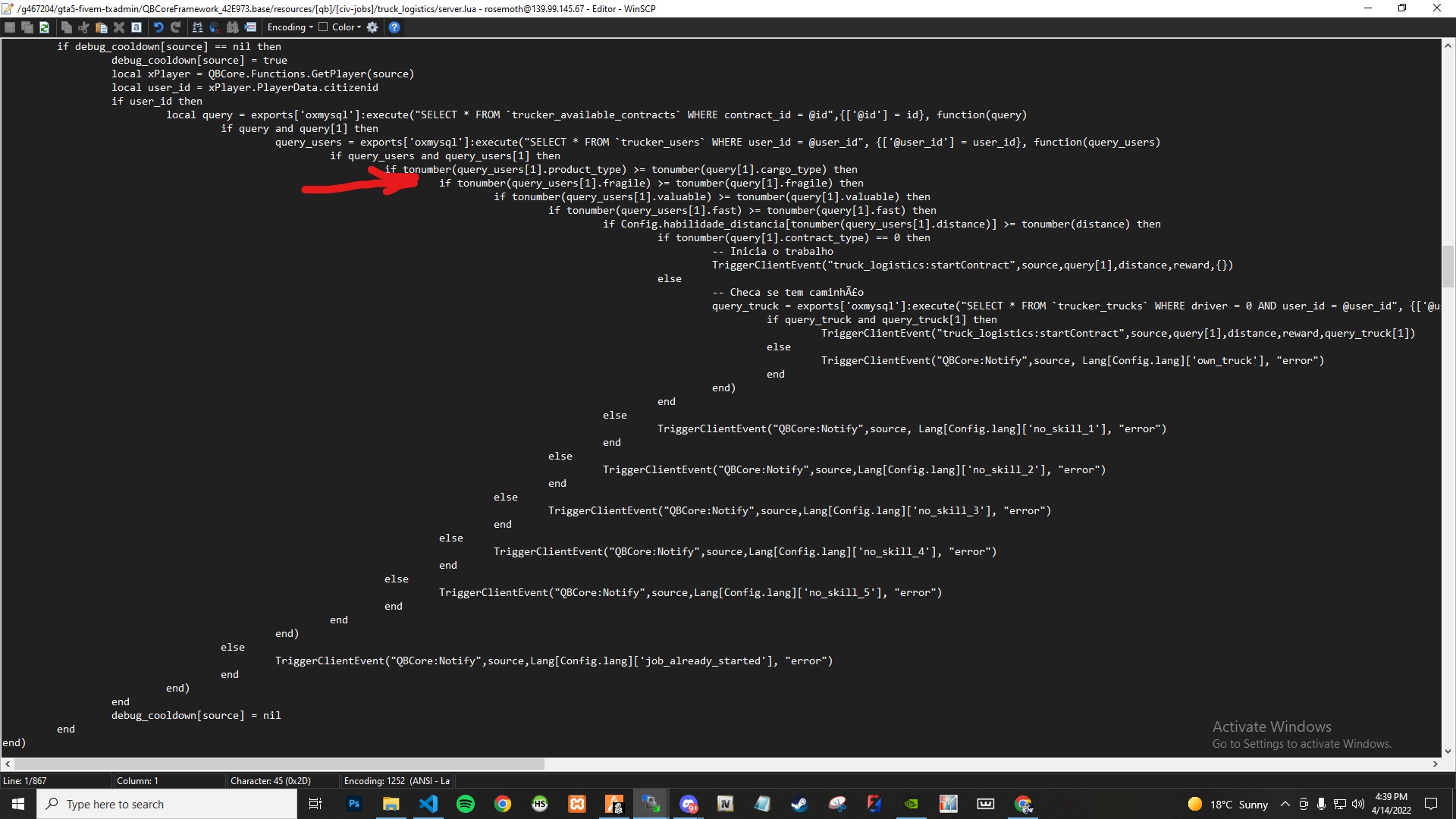Click the 'Encoding: 1252' status entry
This screenshot has height=819, width=1456.
[x=397, y=781]
